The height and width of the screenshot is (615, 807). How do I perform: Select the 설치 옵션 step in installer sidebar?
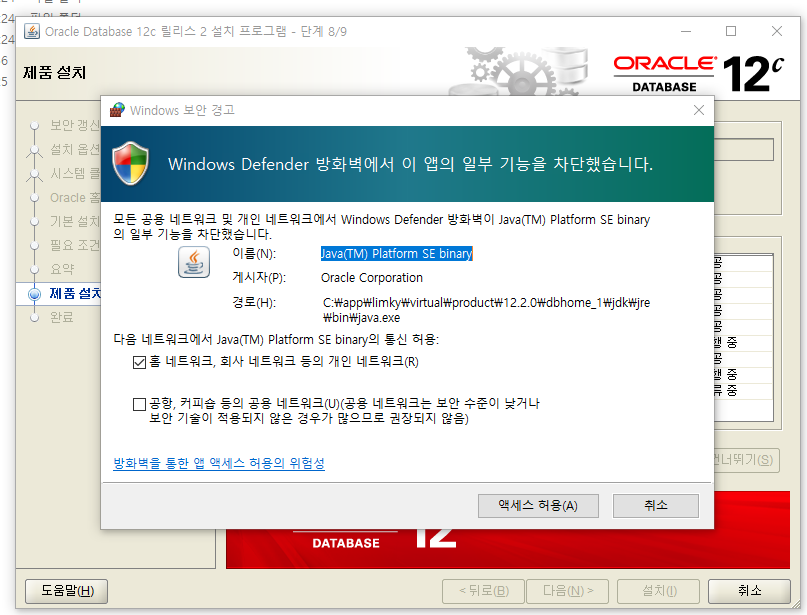point(75,149)
